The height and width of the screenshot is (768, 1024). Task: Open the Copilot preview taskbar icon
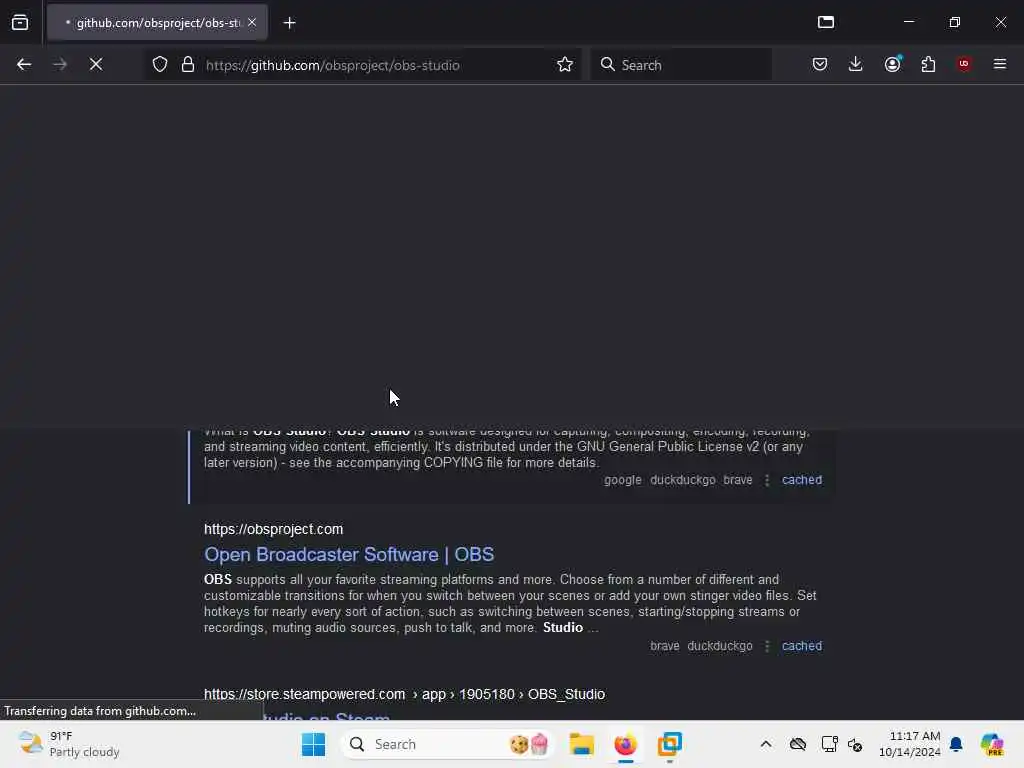point(991,744)
